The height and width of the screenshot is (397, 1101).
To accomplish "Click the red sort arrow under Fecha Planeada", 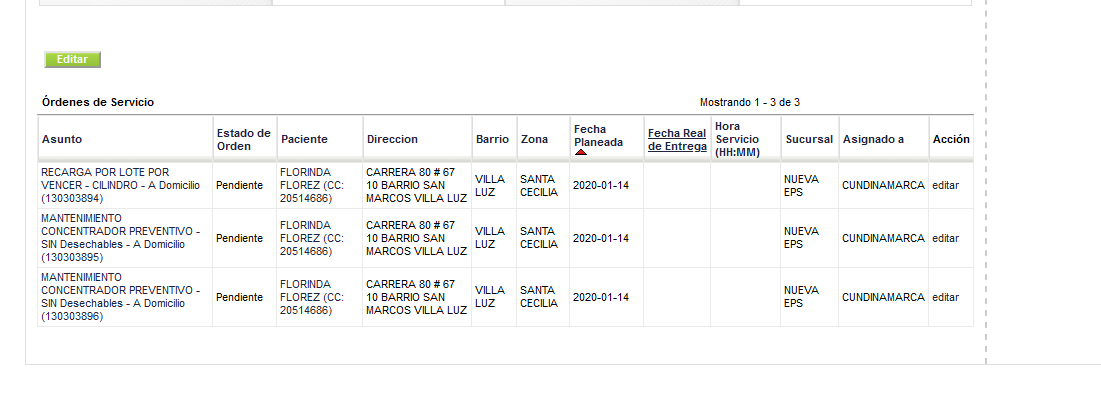I will click(581, 152).
